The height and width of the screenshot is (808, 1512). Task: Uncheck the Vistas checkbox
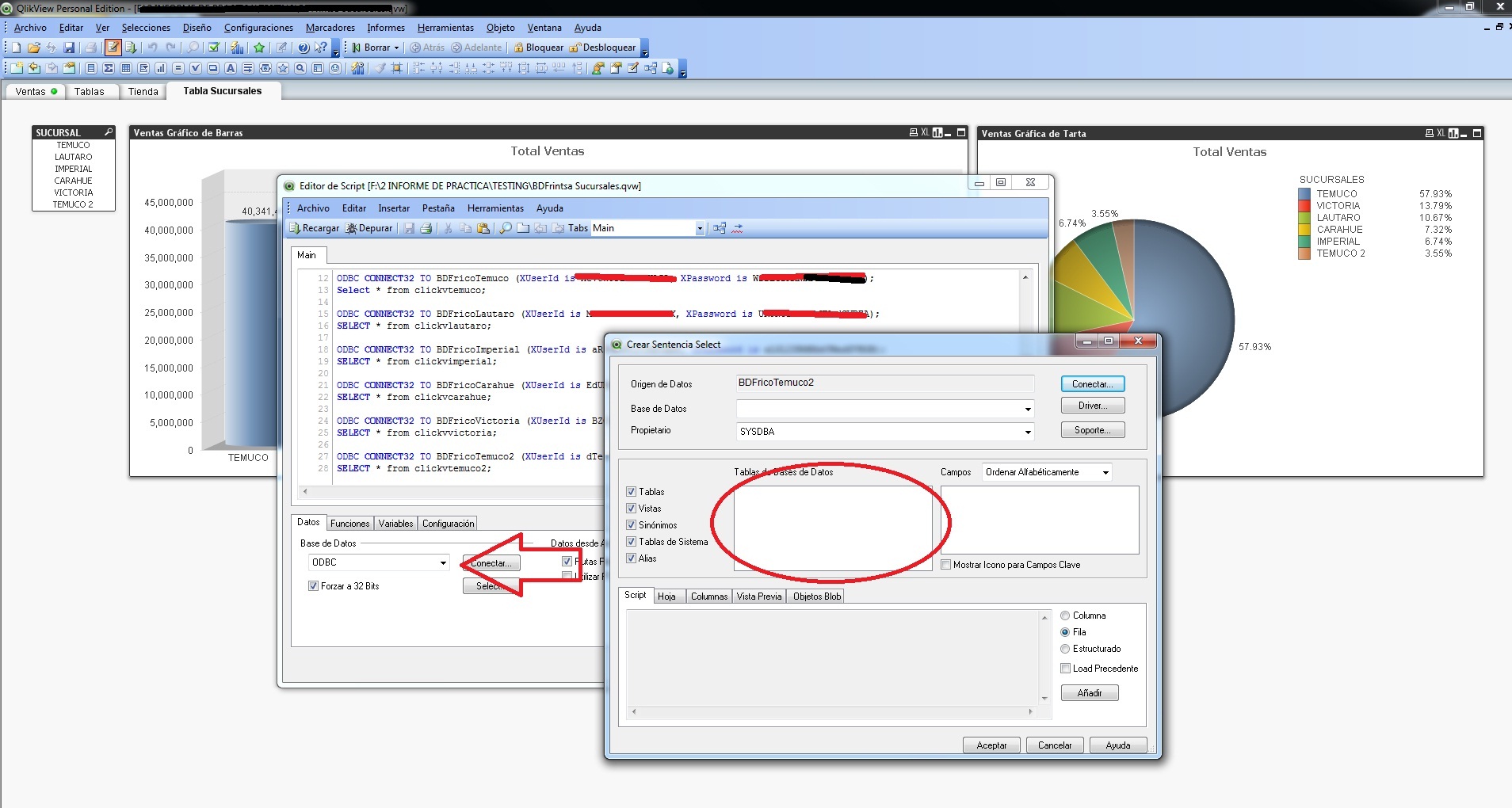[x=632, y=509]
